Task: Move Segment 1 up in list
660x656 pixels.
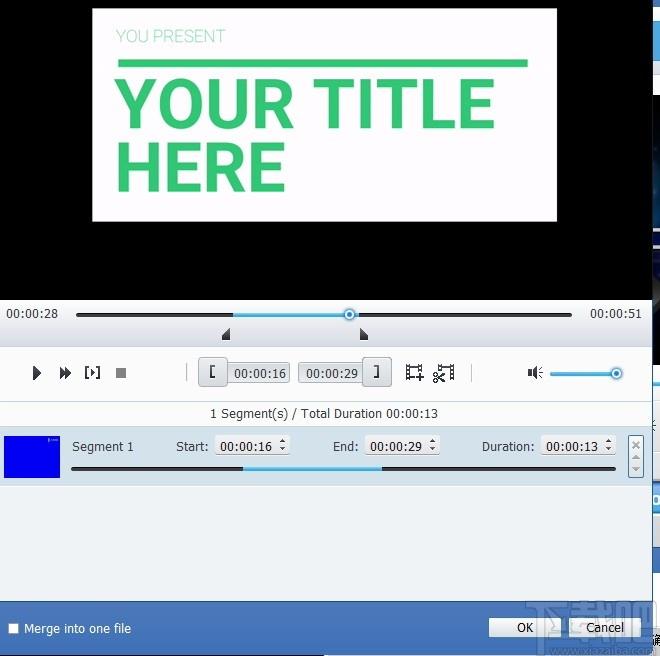Action: coord(636,458)
